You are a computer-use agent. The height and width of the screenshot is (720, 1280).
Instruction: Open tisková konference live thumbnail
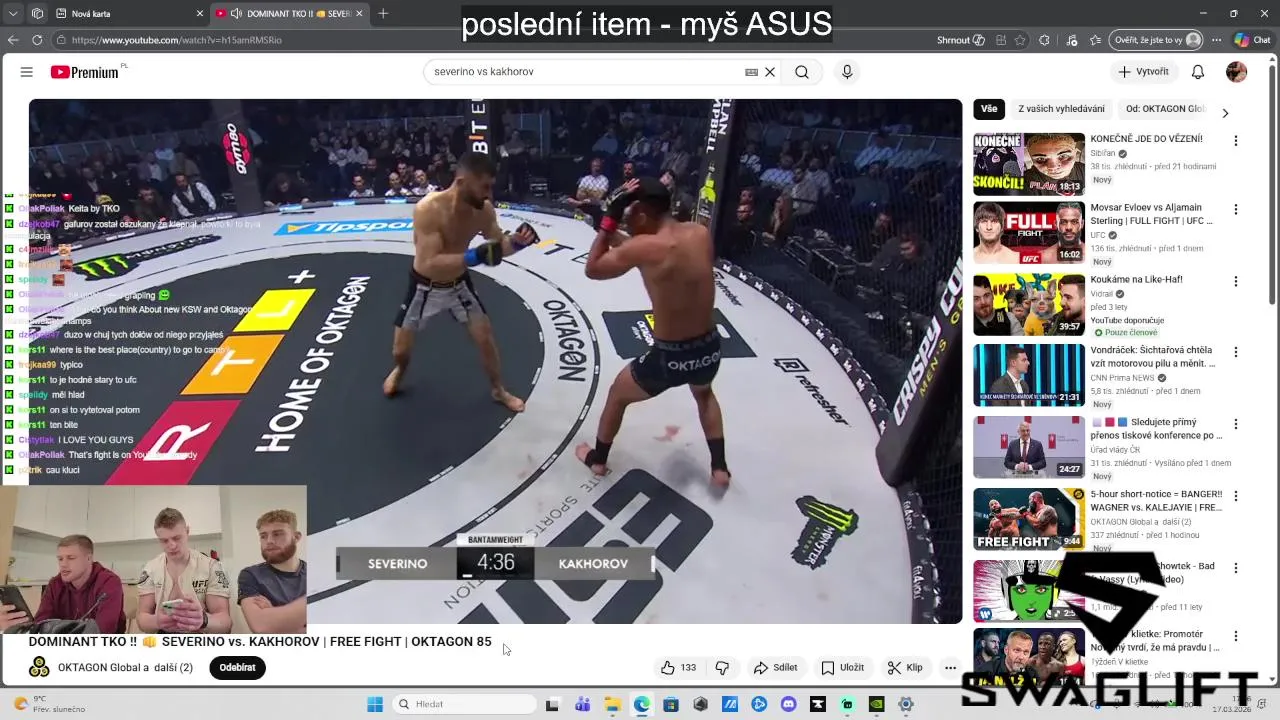[x=1029, y=448]
